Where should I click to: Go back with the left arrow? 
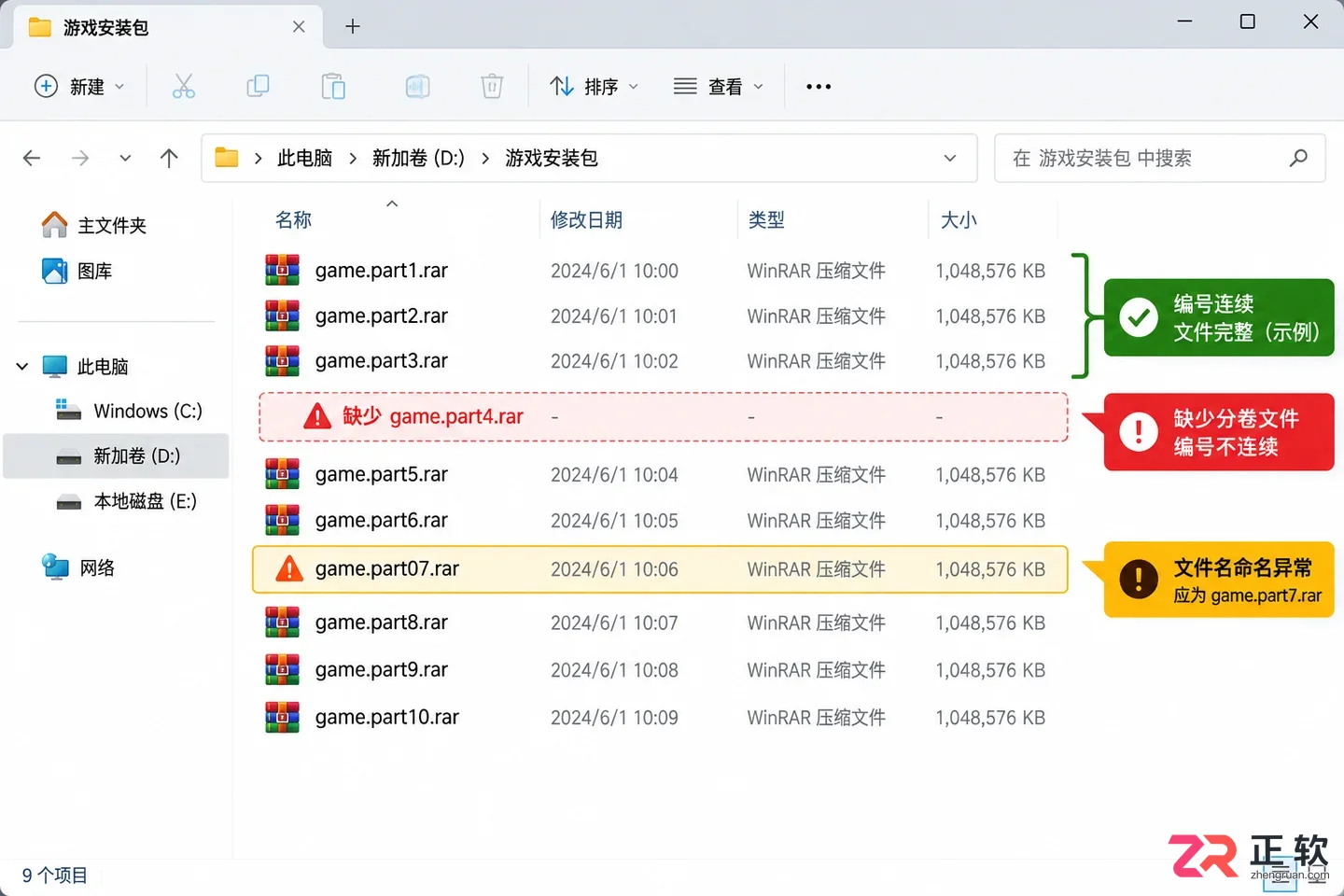[32, 158]
